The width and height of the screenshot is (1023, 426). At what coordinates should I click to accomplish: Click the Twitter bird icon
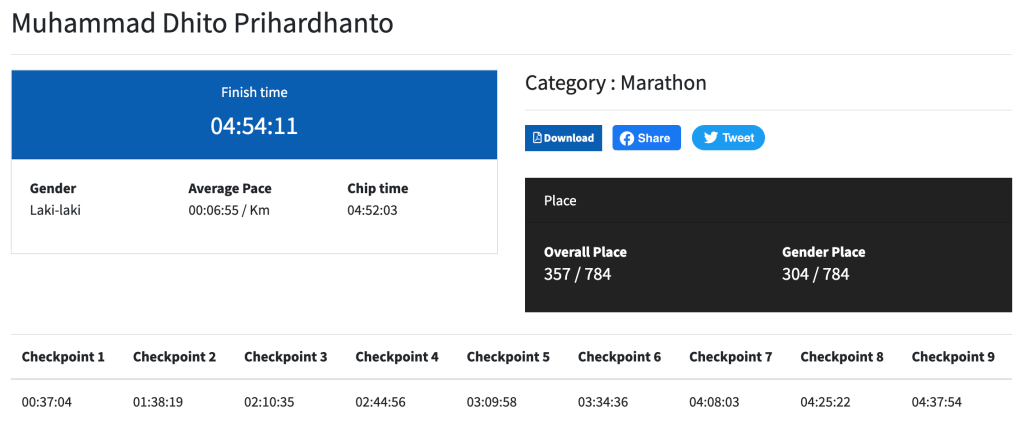coord(710,138)
